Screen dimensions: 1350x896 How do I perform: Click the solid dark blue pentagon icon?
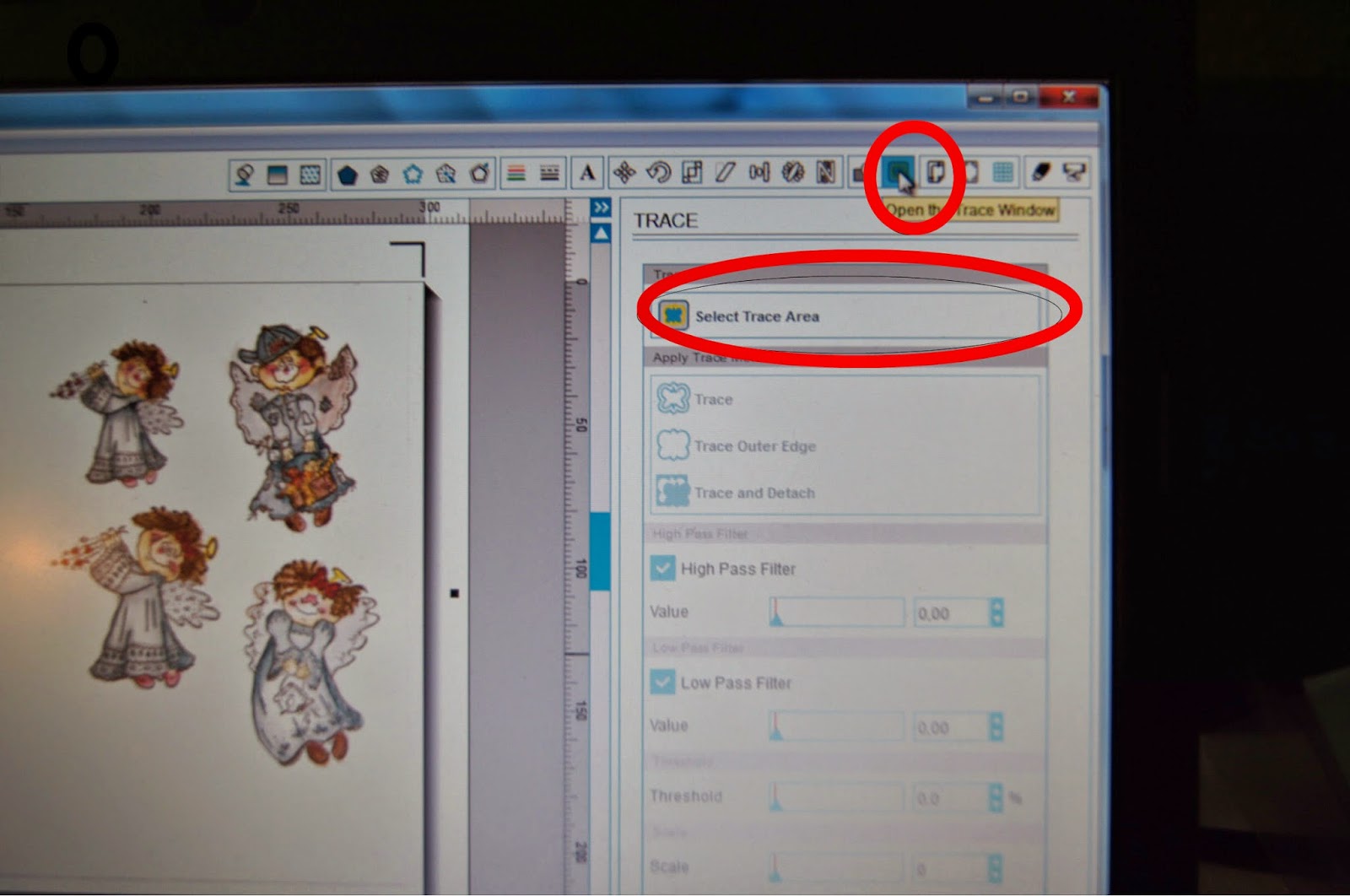347,175
